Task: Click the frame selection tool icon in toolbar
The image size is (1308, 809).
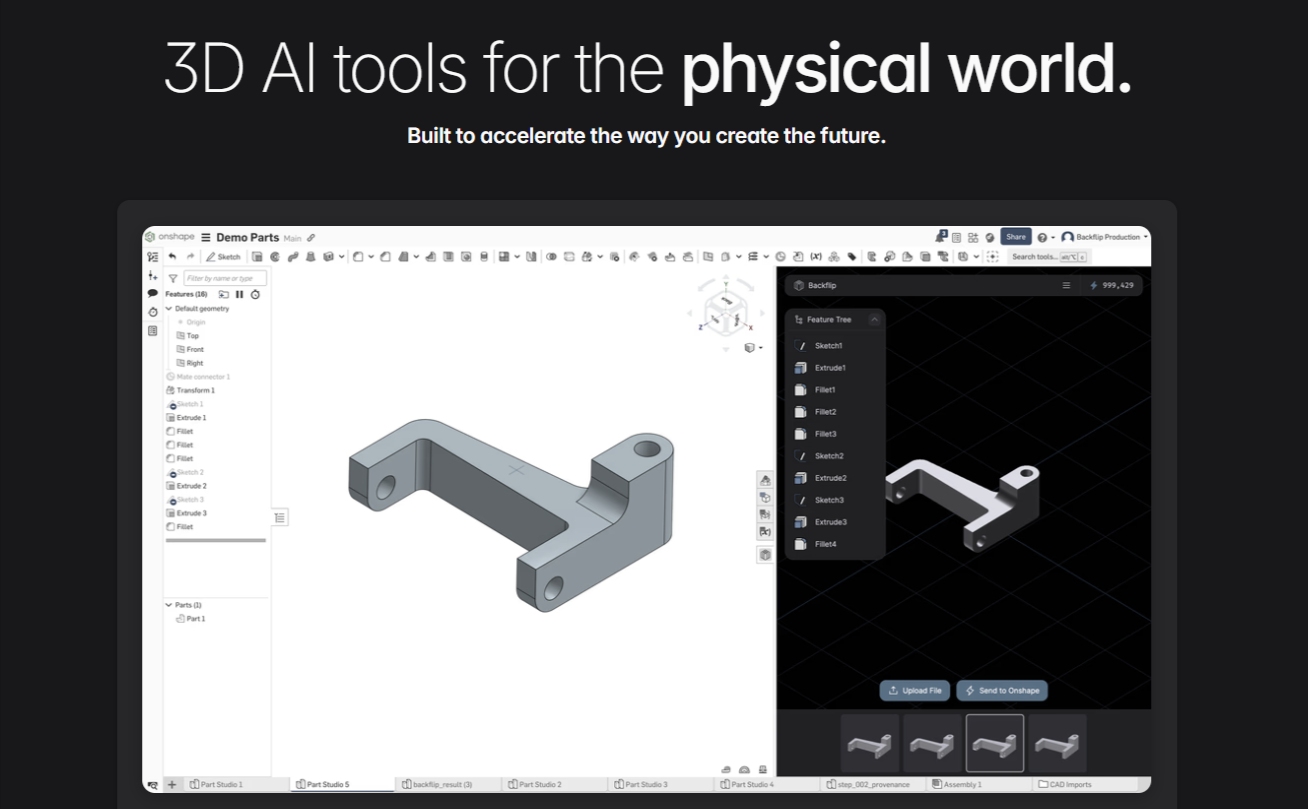Action: (x=993, y=257)
